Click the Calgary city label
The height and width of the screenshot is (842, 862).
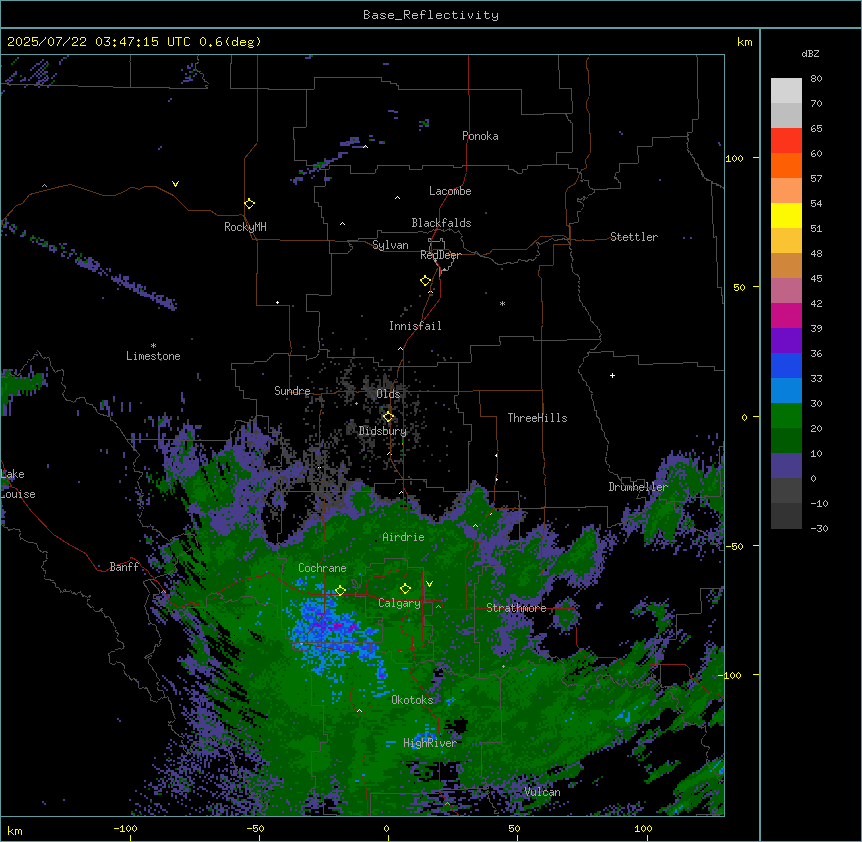point(399,603)
